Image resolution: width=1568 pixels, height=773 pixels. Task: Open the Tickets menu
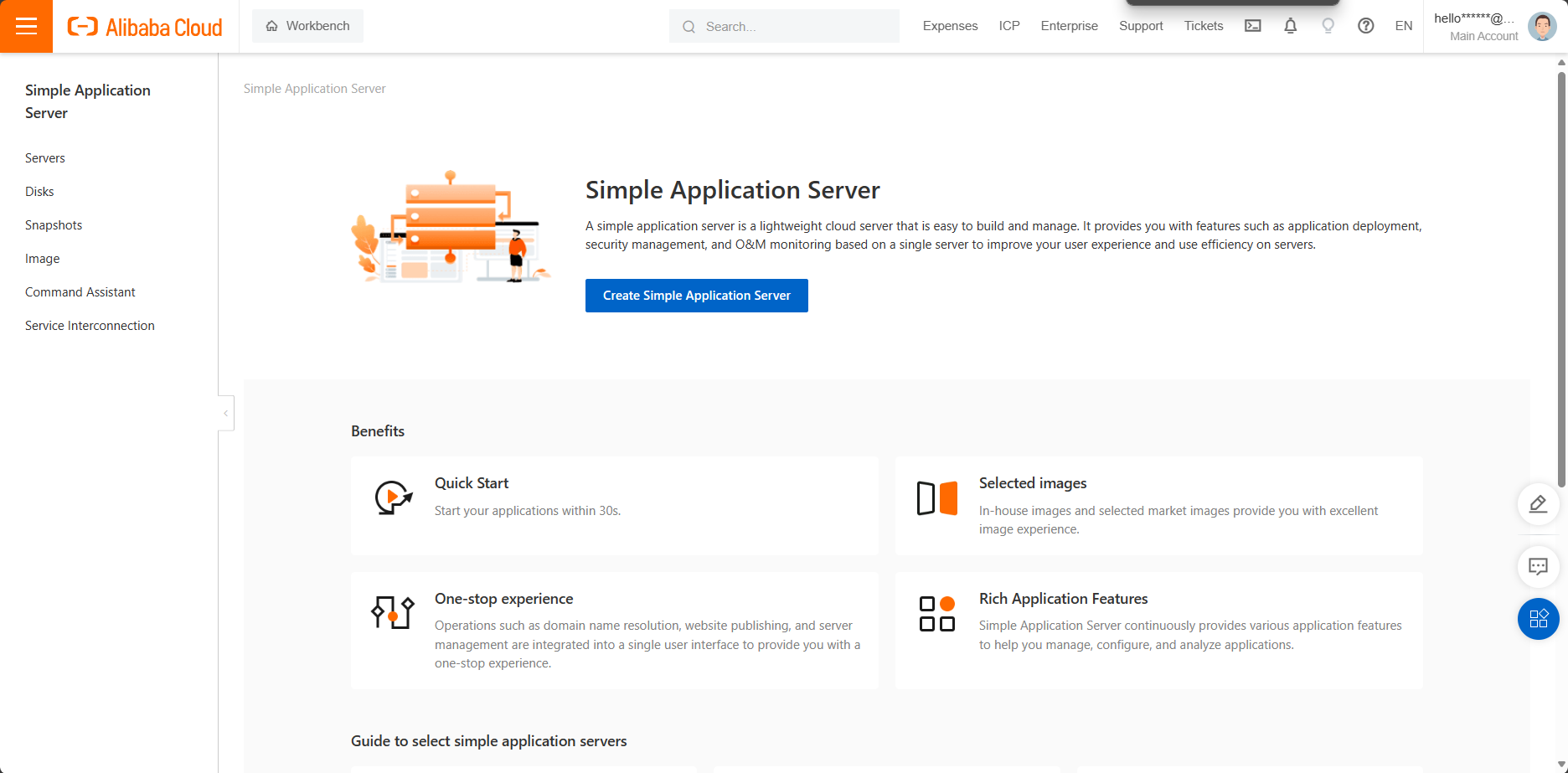[x=1204, y=26]
